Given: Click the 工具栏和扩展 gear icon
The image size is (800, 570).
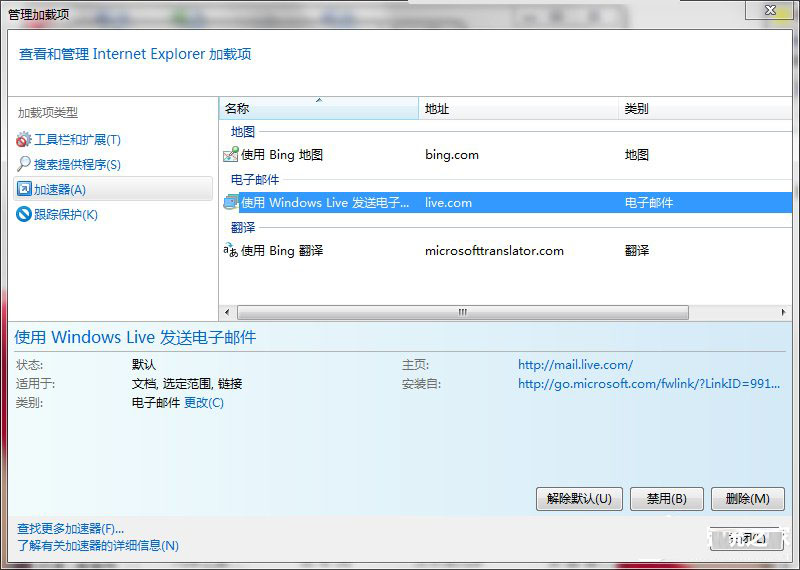Looking at the screenshot, I should (x=24, y=140).
